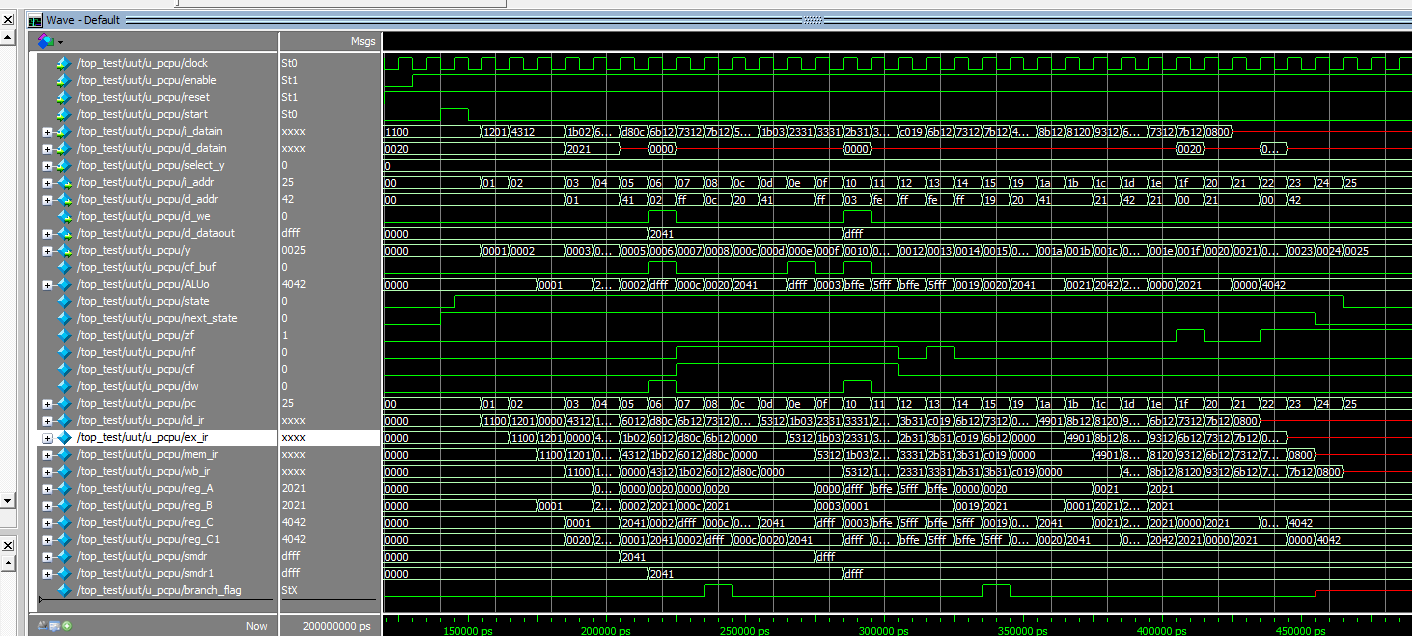Click the left panel's scroll-down arrow
Viewport: 1412px width, 636px height.
pyautogui.click(x=8, y=500)
